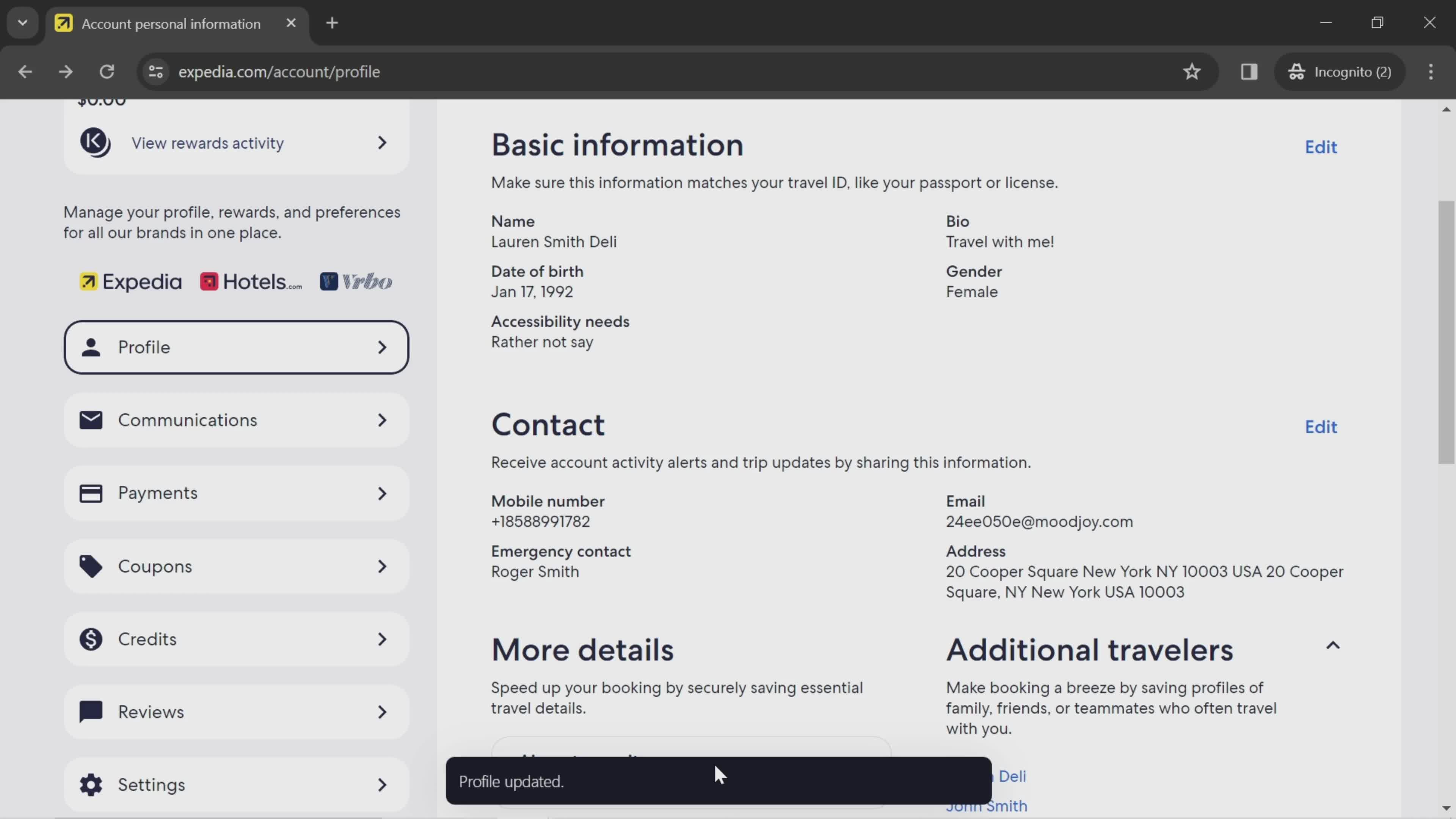The width and height of the screenshot is (1456, 819).
Task: Go back using the browser back arrow
Action: 25,72
